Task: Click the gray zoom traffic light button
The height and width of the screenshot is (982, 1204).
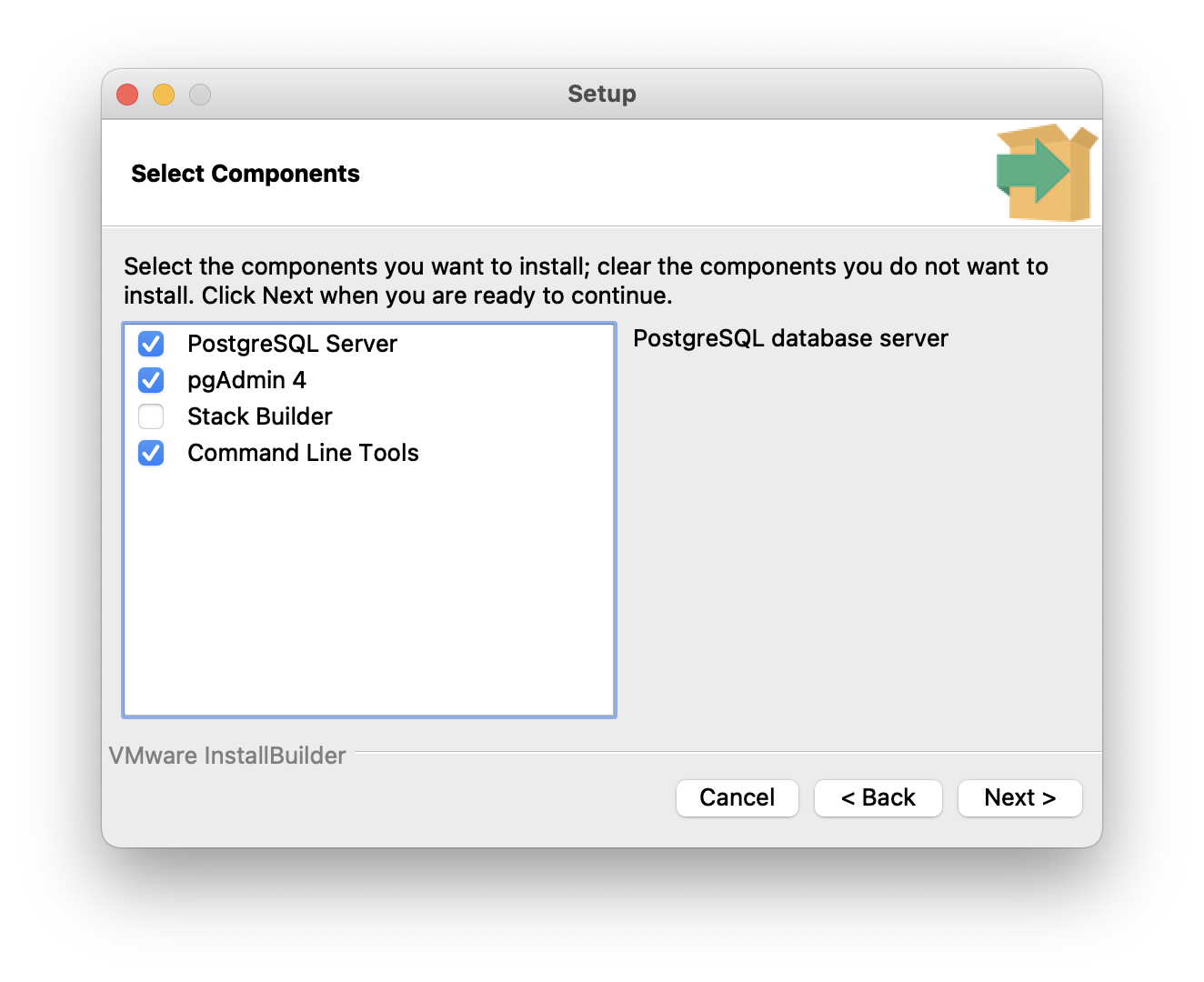Action: 200,94
